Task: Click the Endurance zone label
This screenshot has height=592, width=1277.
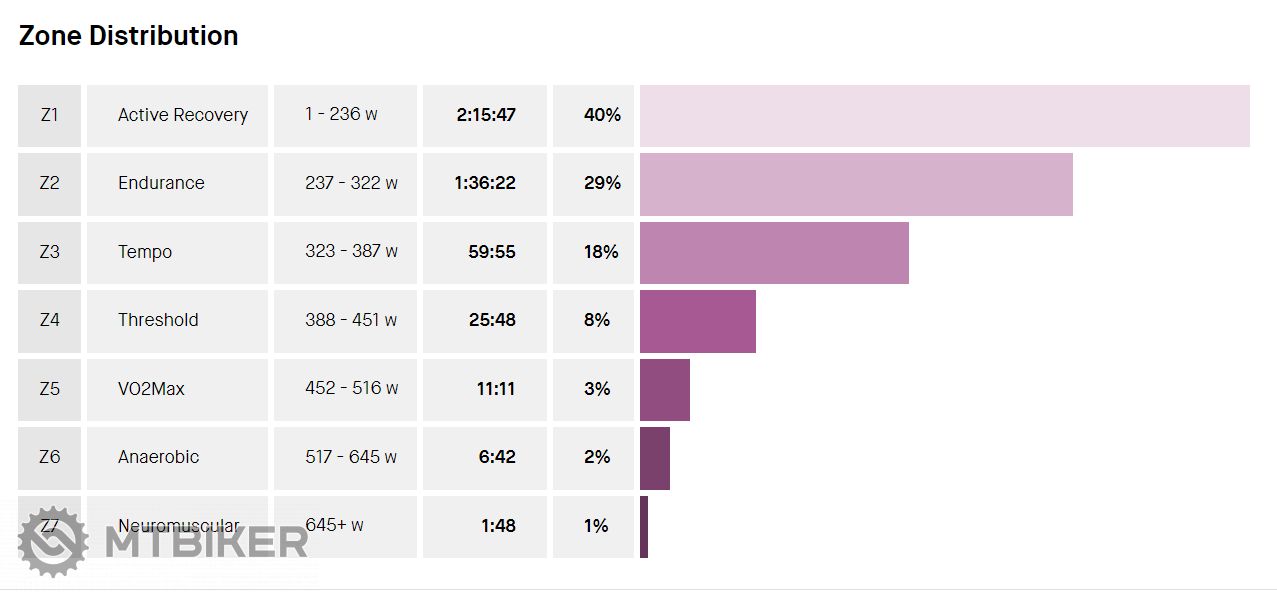Action: tap(161, 183)
